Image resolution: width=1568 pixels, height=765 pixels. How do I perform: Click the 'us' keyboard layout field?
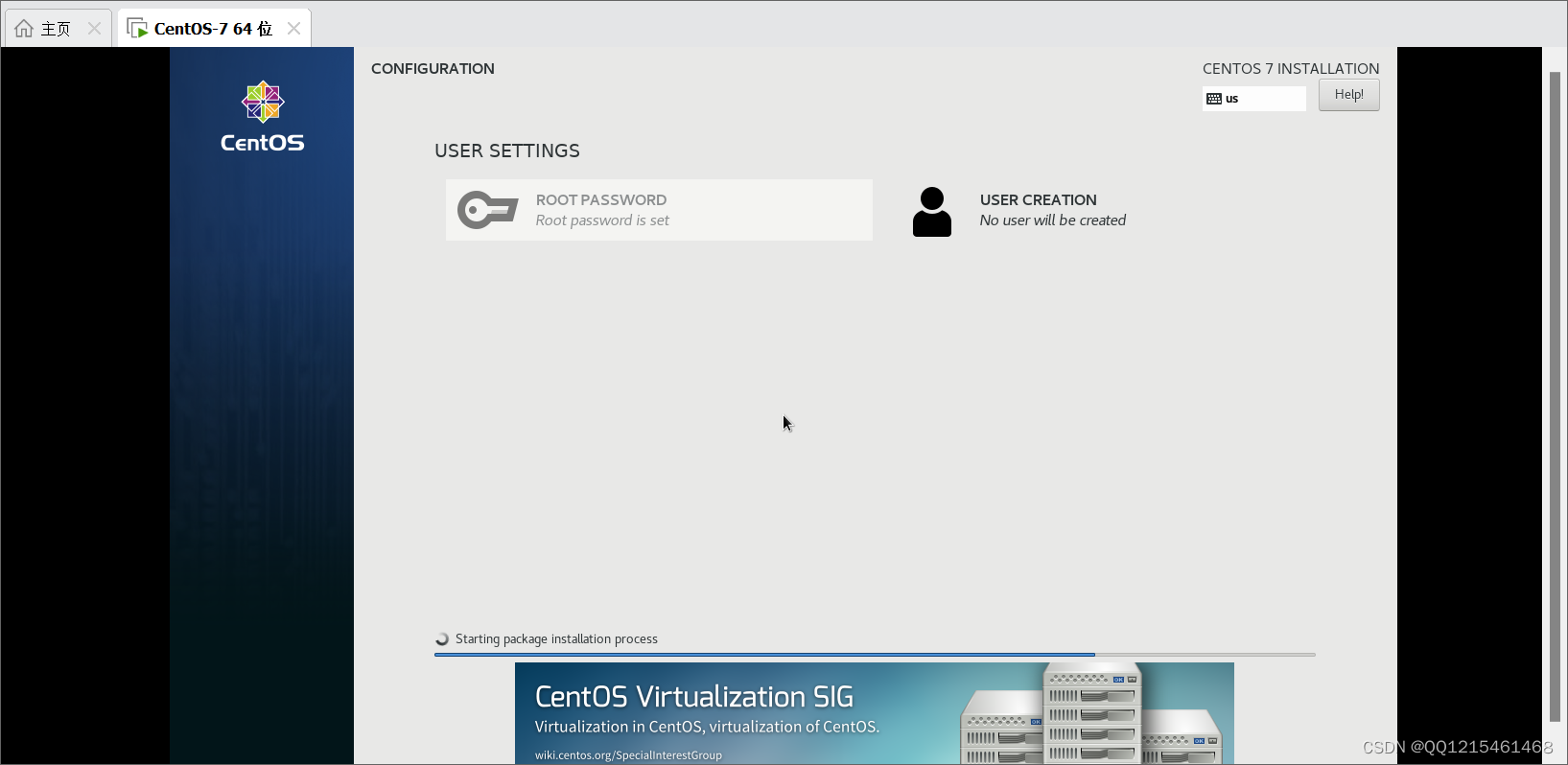(x=1253, y=99)
